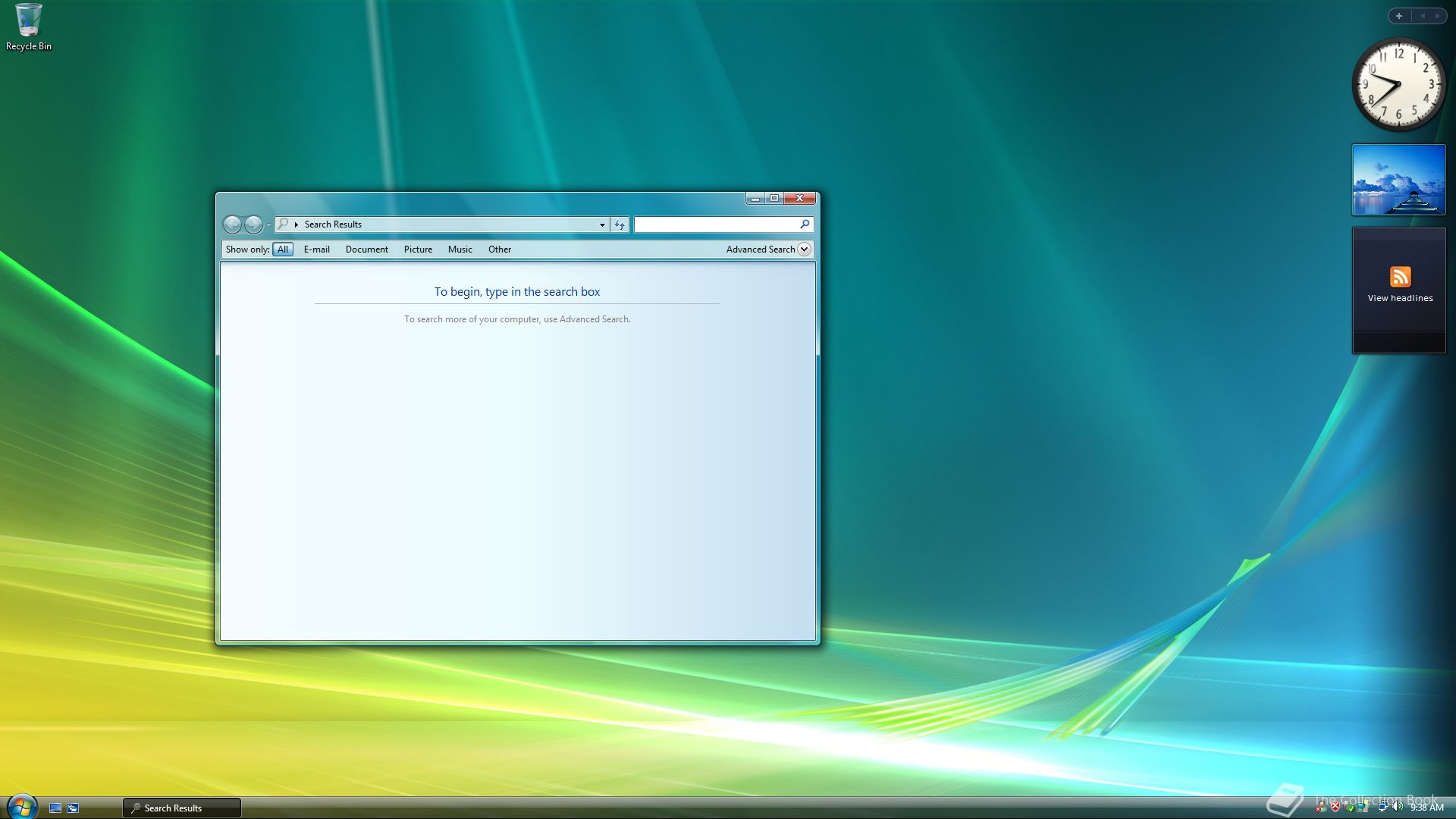Click Show Desktop quick launch icon
The height and width of the screenshot is (819, 1456).
55,808
